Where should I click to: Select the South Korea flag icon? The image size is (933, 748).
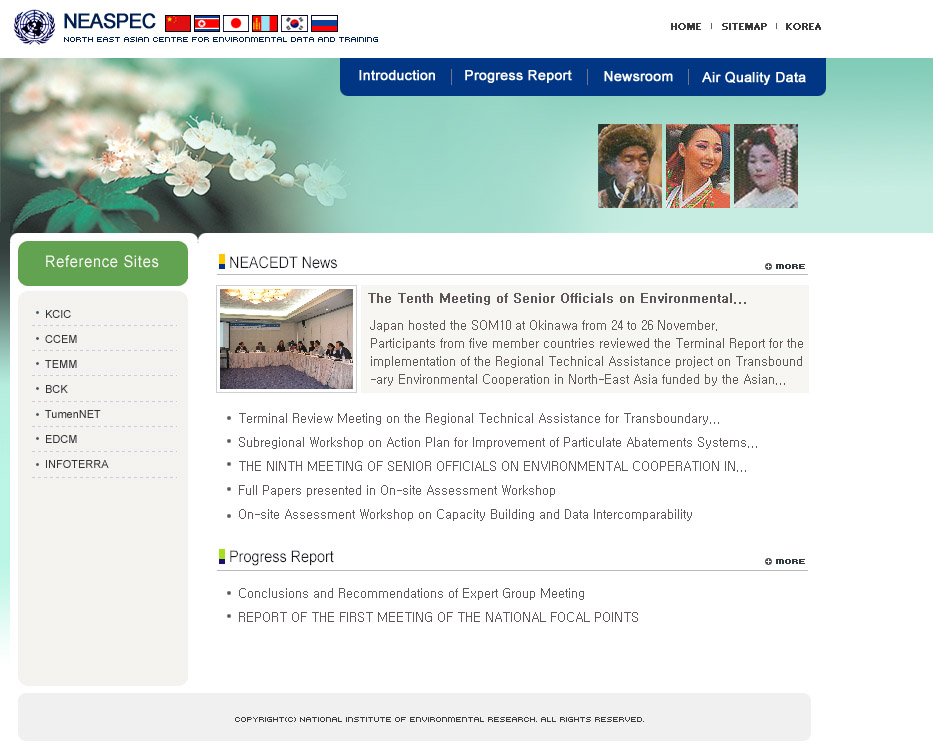(293, 21)
